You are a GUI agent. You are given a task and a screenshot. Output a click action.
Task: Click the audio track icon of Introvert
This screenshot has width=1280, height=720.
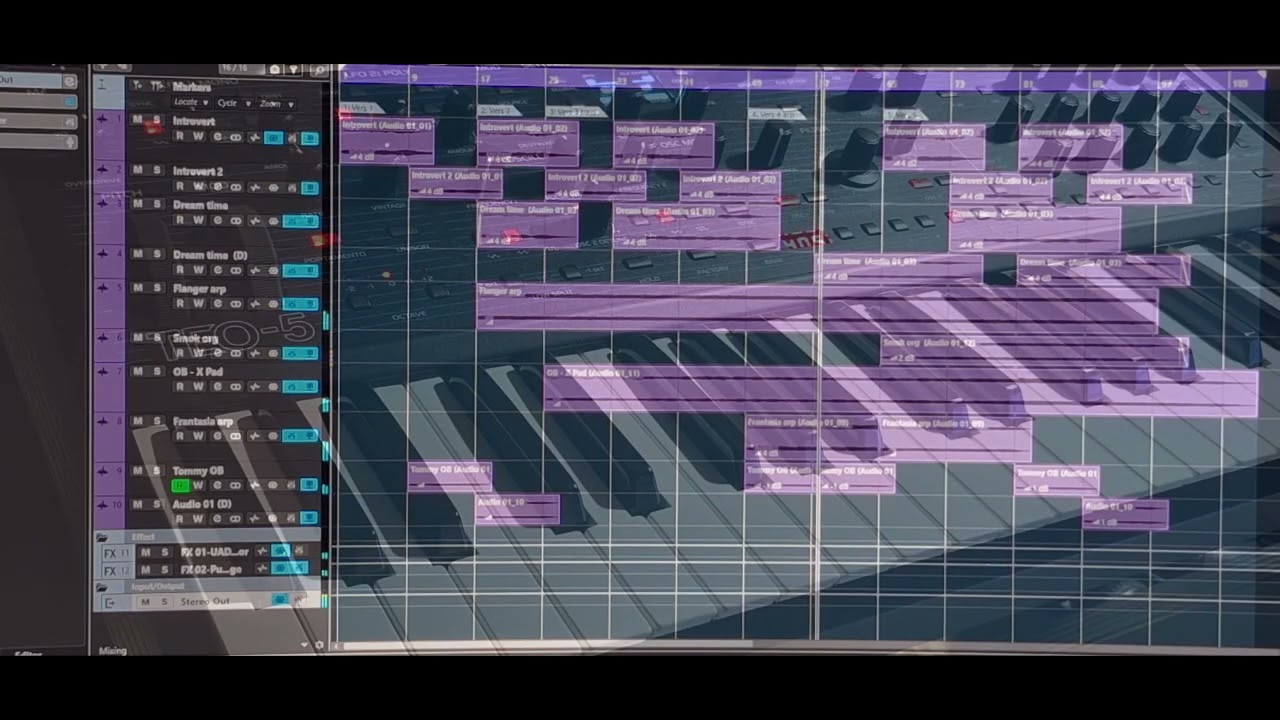tap(102, 118)
